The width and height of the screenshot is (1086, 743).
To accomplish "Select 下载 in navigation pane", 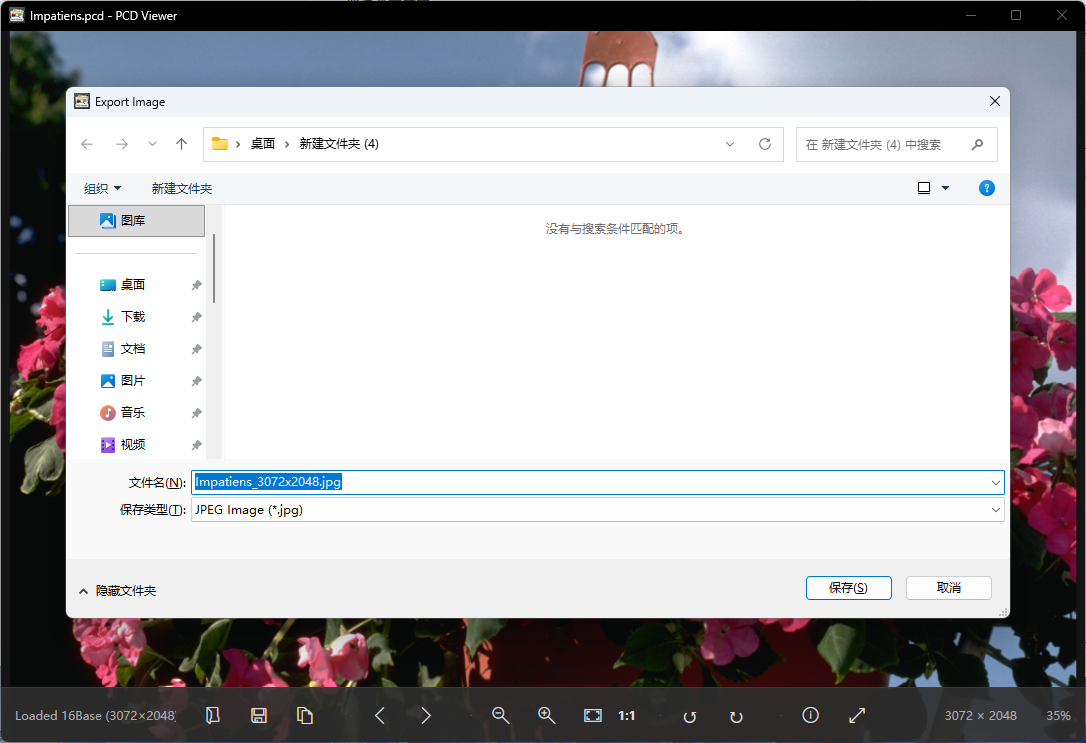I will (133, 316).
